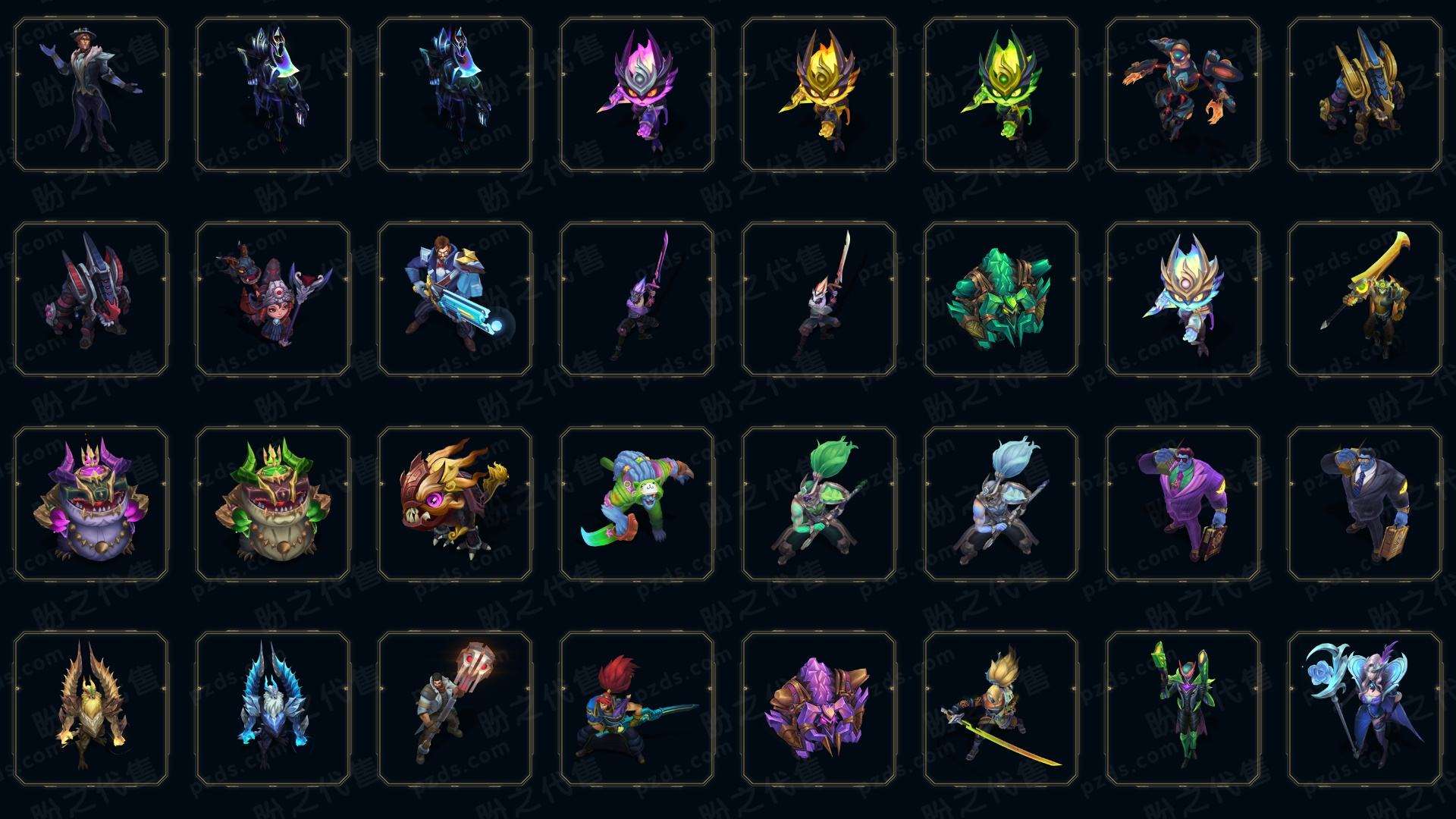Select the dark-suit briefcase brawler skin
The image size is (1456, 819).
click(1365, 504)
